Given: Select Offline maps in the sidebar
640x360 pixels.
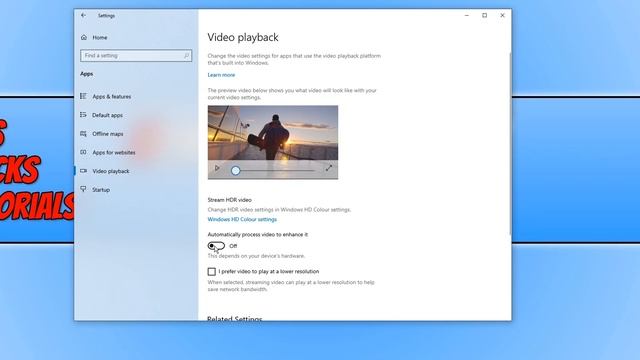Looking at the screenshot, I should point(108,134).
